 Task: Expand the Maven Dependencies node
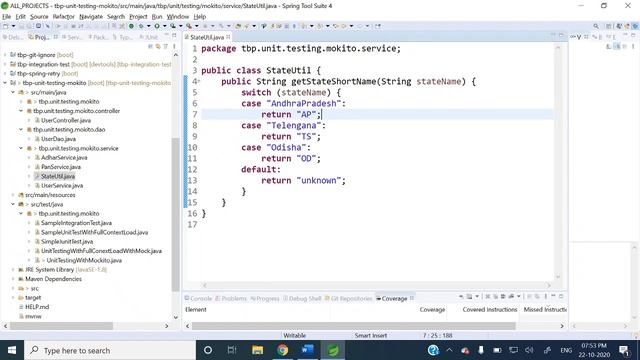(x=13, y=279)
